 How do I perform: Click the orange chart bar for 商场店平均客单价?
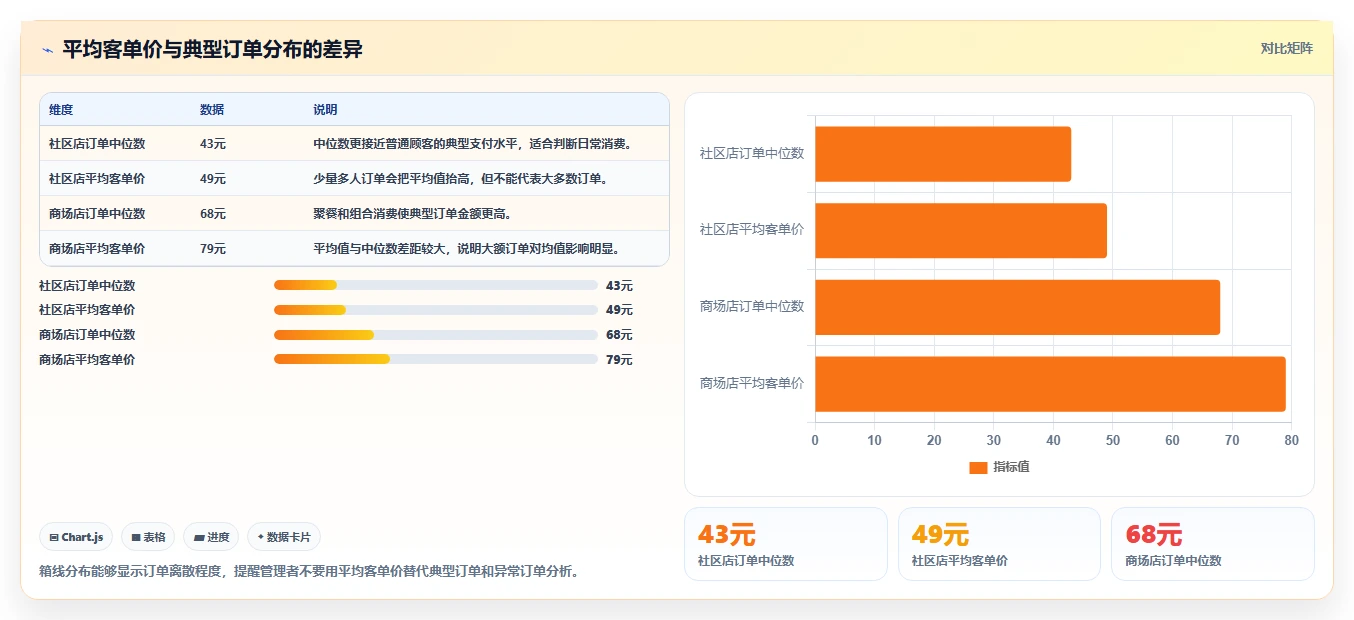coord(1050,384)
